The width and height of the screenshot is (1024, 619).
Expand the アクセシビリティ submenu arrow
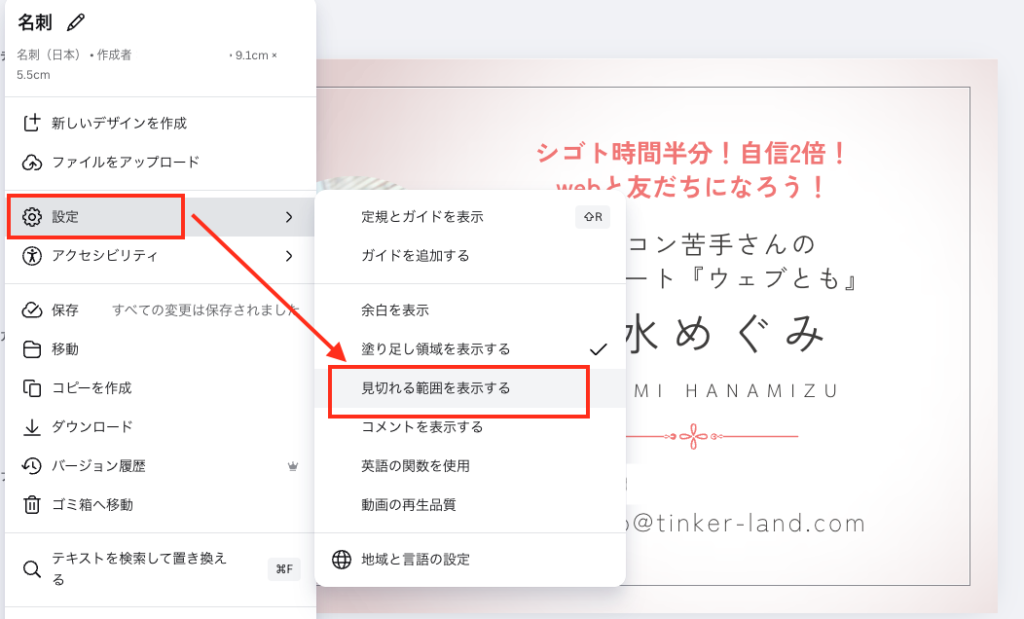(289, 256)
